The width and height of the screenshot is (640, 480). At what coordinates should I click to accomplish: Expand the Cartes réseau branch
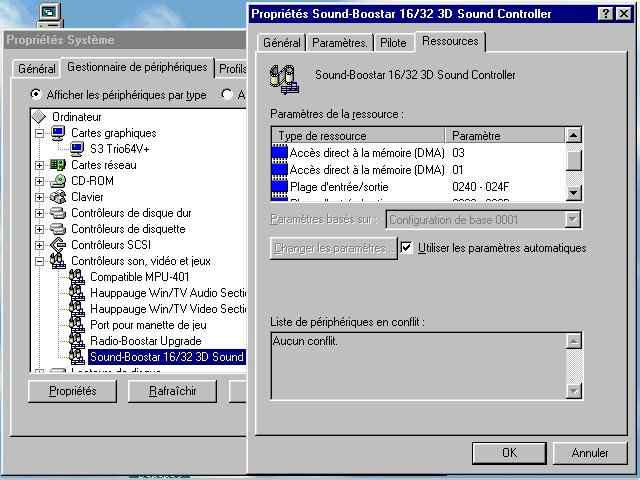point(39,165)
